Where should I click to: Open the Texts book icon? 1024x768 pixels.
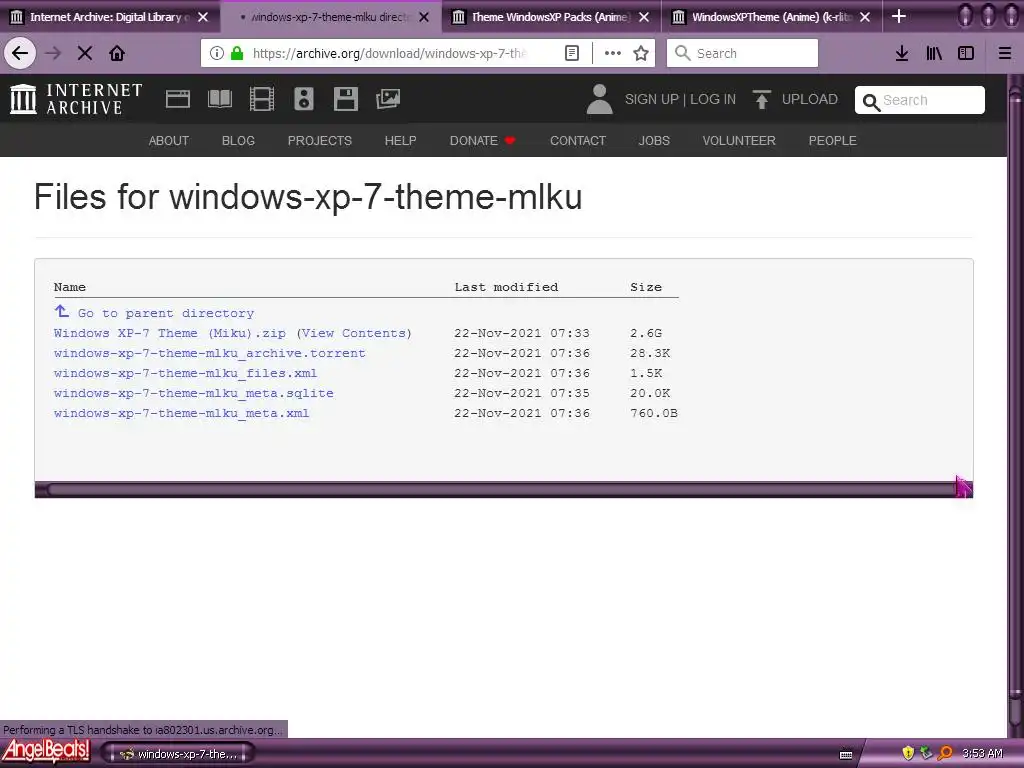(219, 99)
